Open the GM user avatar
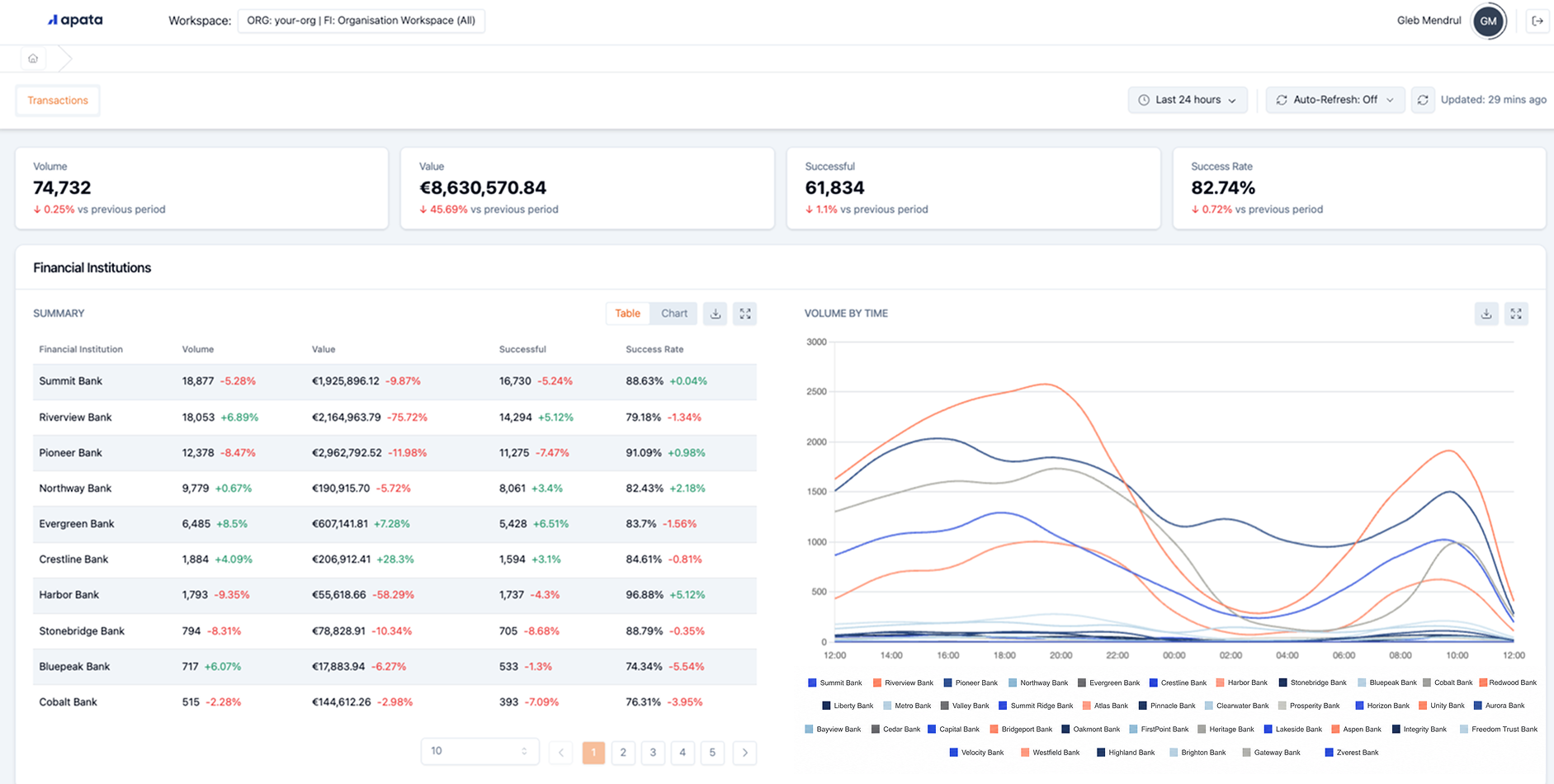Viewport: 1554px width, 784px height. pos(1489,21)
